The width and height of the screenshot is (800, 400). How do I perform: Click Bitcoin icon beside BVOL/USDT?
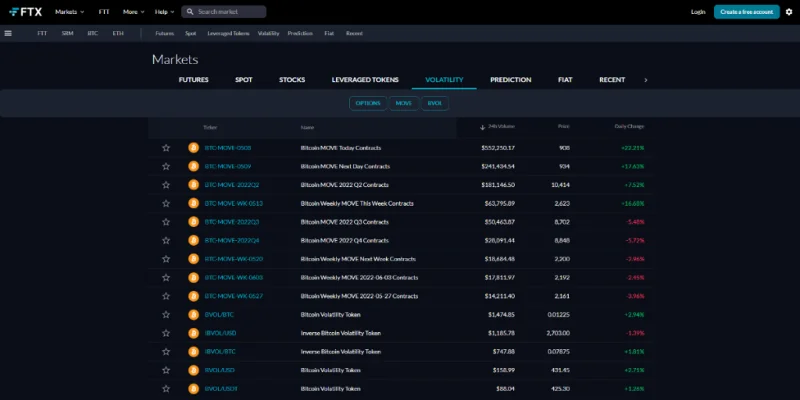(193, 389)
